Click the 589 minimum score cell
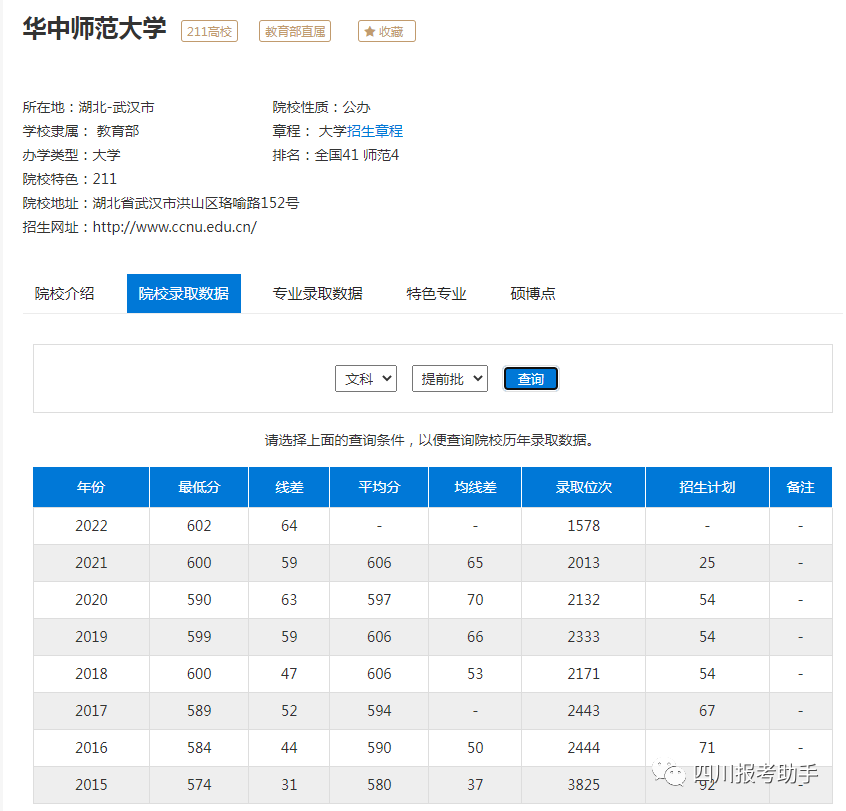This screenshot has width=846, height=811. [199, 711]
